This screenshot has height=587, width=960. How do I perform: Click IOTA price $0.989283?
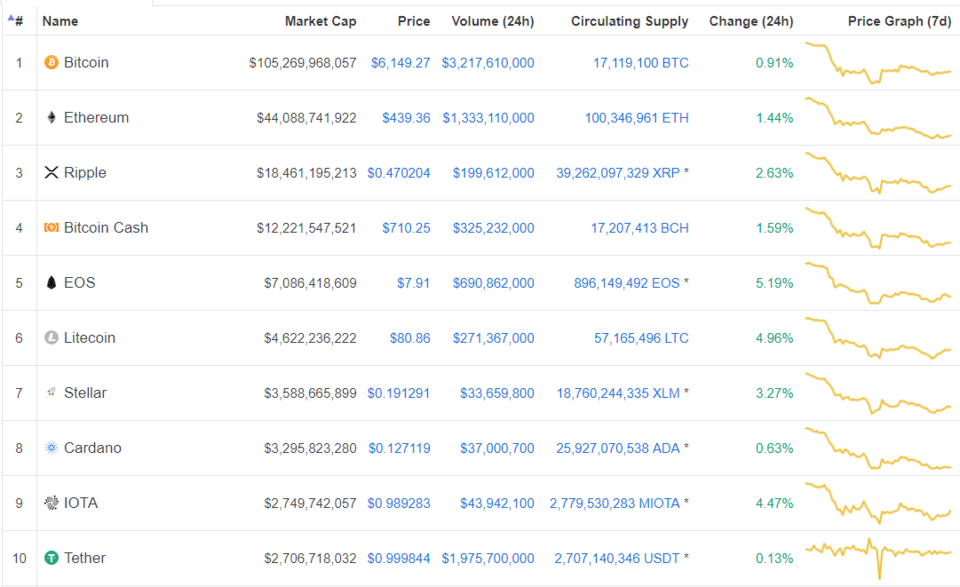coord(399,504)
